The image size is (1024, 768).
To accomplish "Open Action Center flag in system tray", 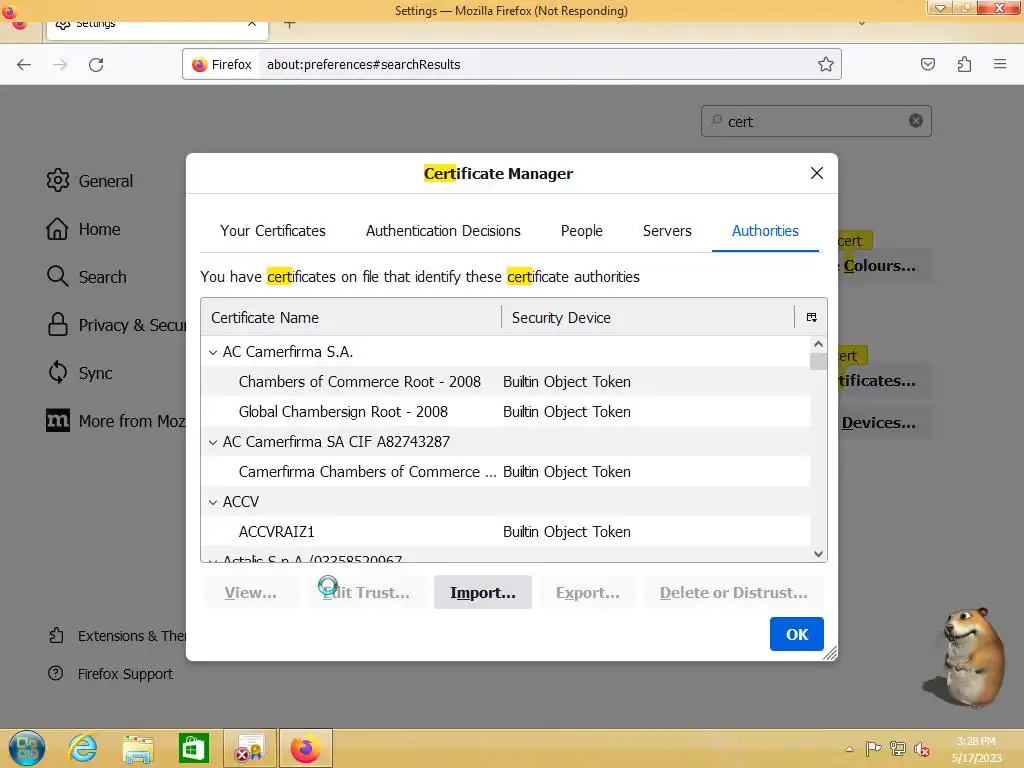I will coord(872,749).
